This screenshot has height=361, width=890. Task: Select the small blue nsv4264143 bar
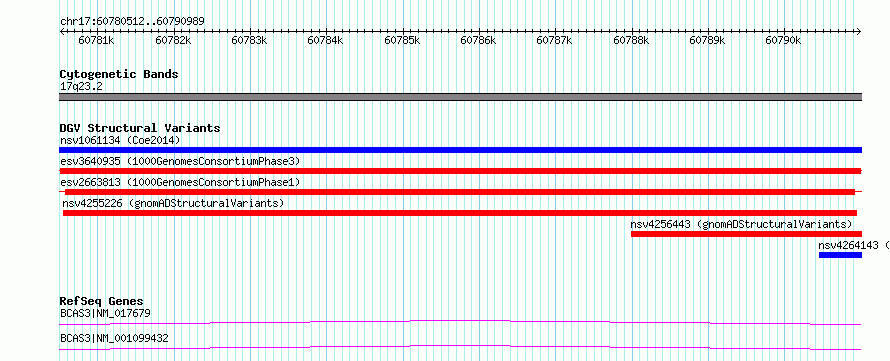pyautogui.click(x=840, y=255)
